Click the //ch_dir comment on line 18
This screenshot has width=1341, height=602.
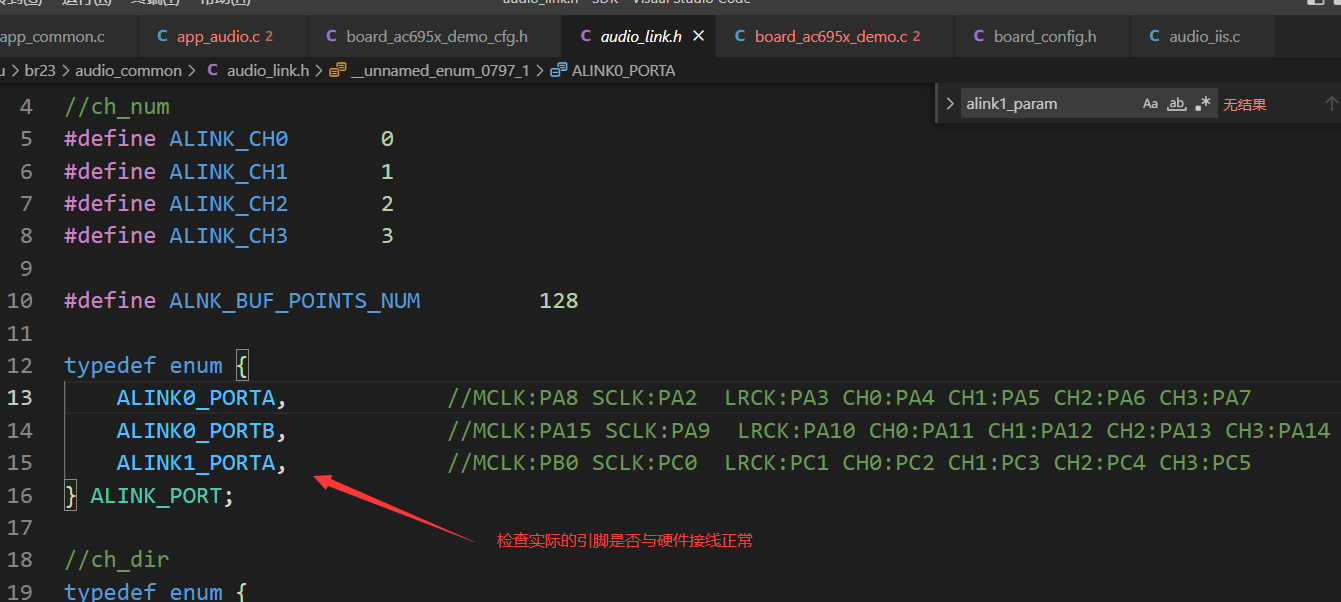(x=117, y=559)
